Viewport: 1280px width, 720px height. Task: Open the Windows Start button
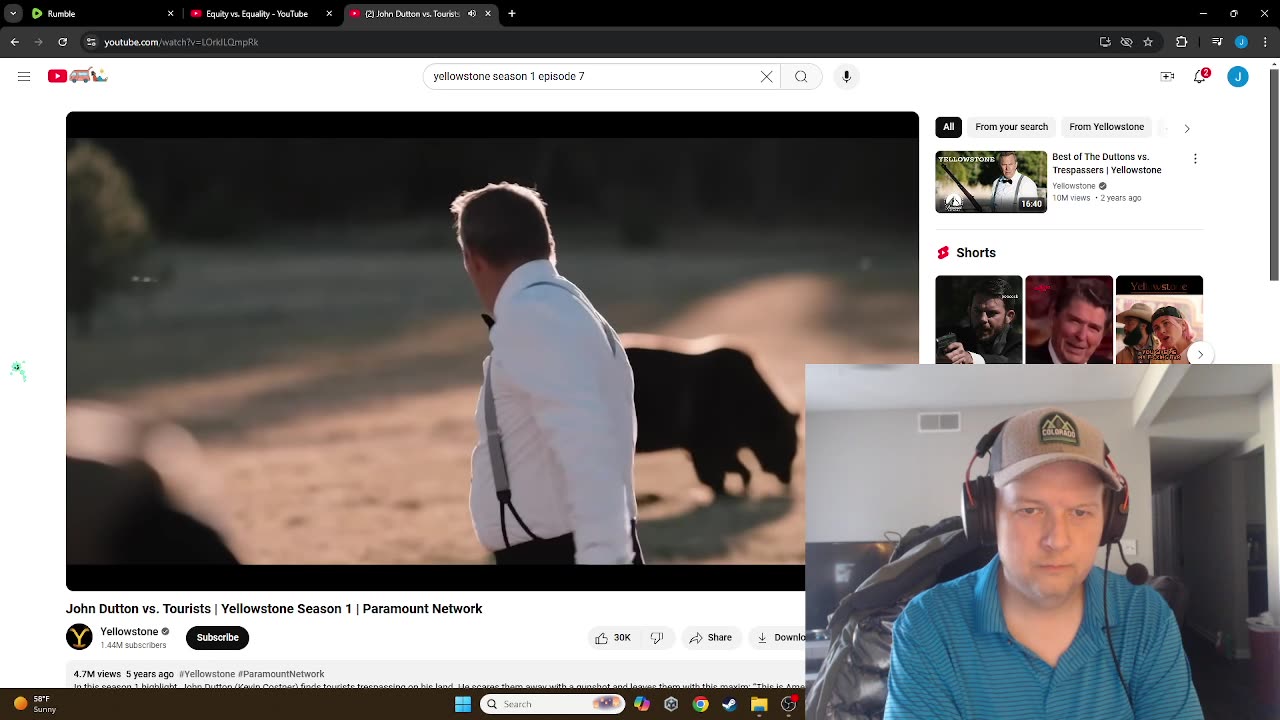[463, 704]
